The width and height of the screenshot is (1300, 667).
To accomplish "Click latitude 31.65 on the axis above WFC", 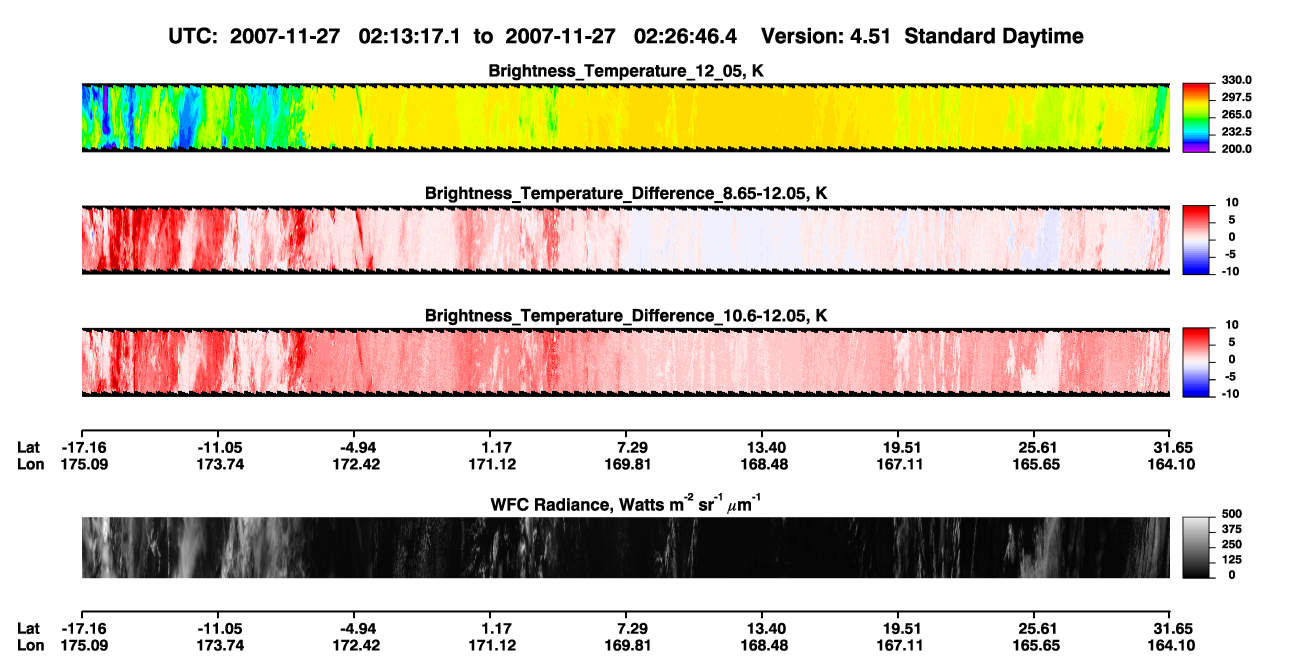I will [x=1171, y=447].
